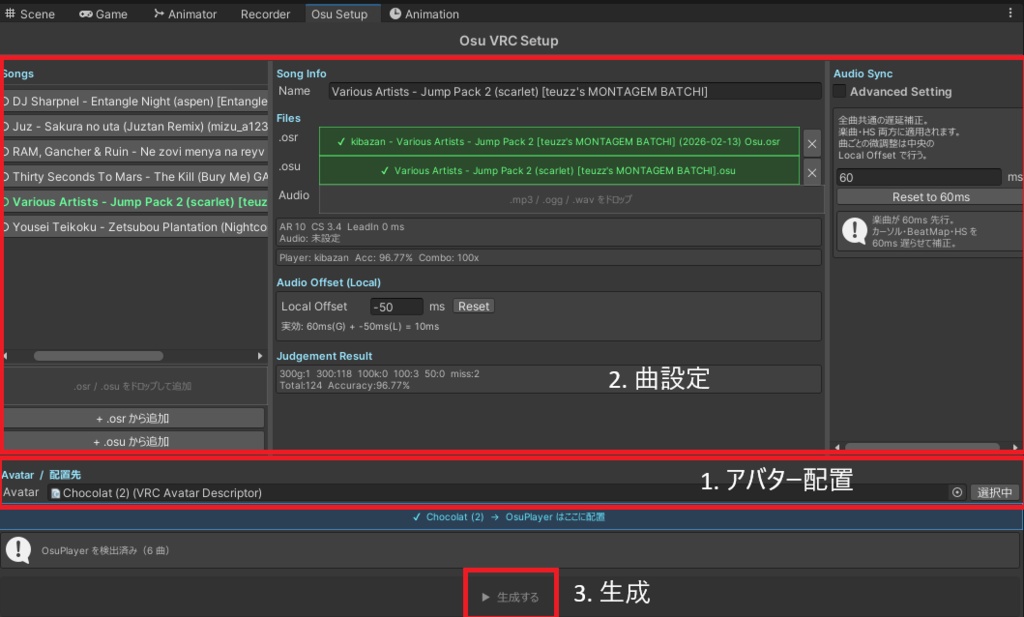Click the Local Offset input showing -50

396,306
